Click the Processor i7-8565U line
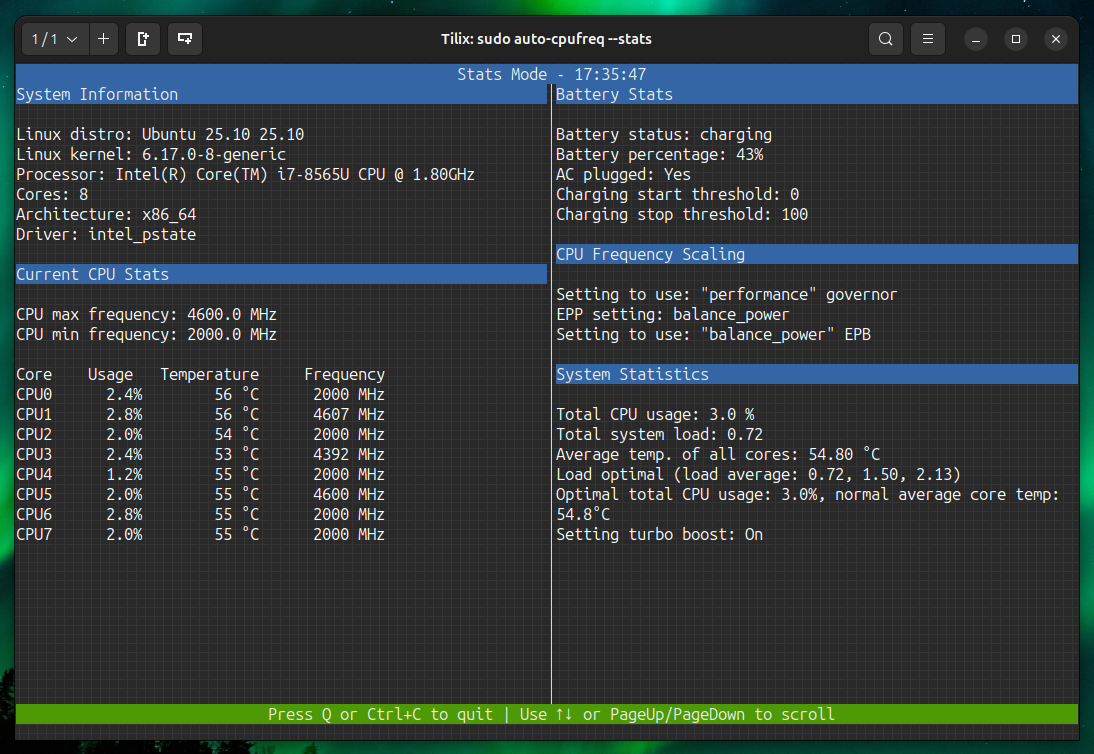1094x754 pixels. (246, 174)
